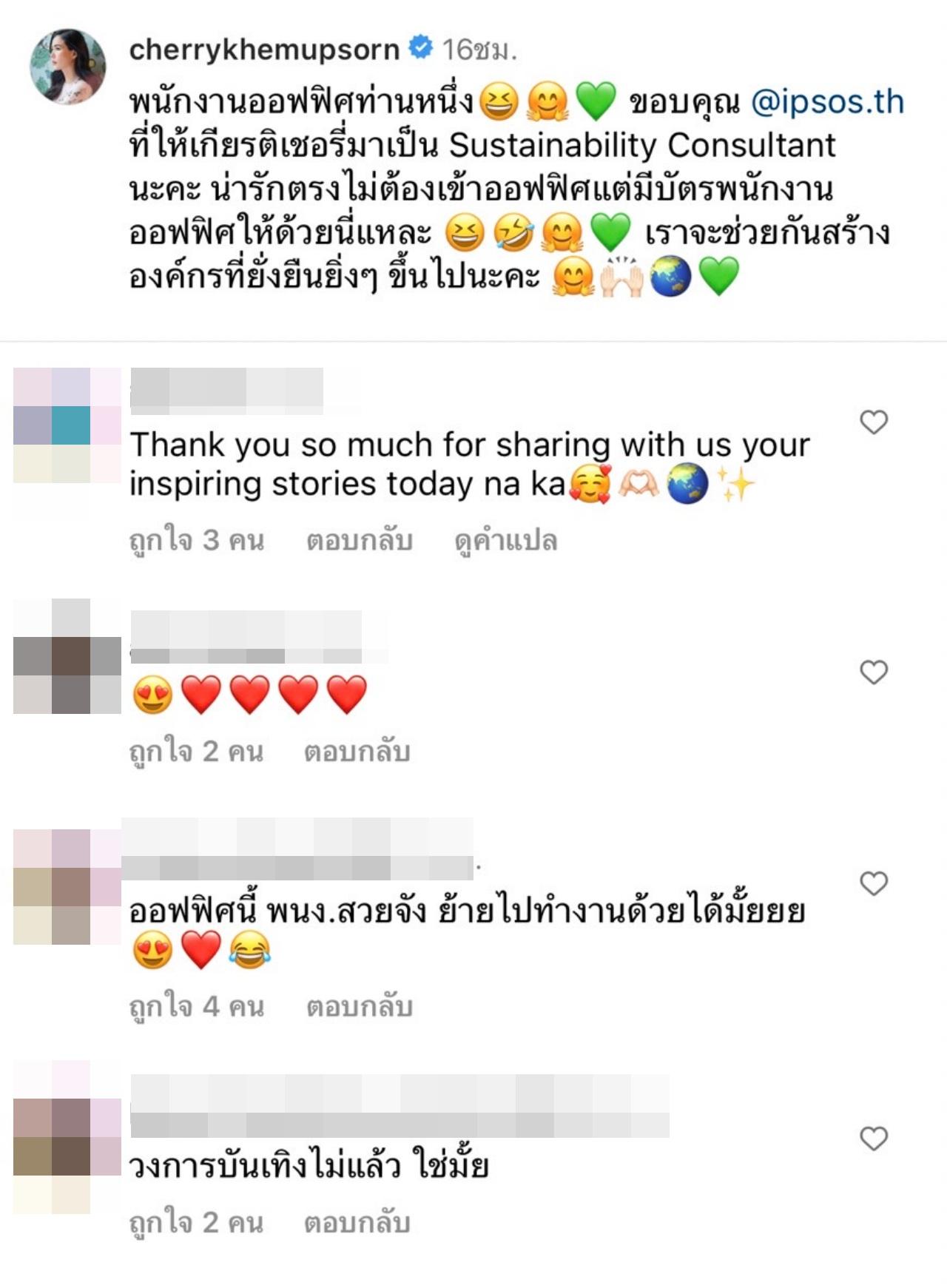The height and width of the screenshot is (1288, 947).
Task: Open avatar of the hearts emoji commenter
Action: tap(67, 656)
